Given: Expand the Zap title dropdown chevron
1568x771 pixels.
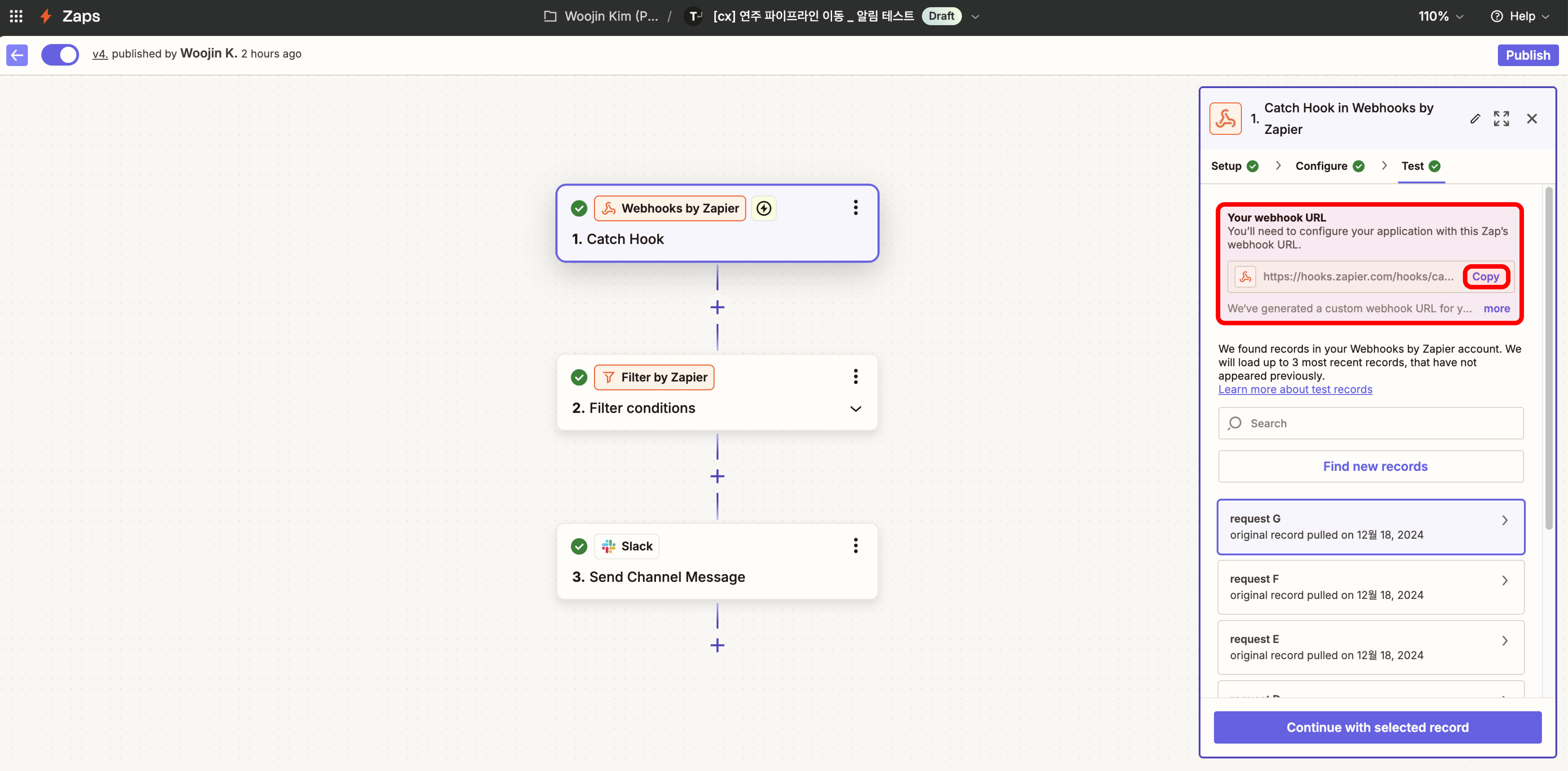Looking at the screenshot, I should [975, 17].
